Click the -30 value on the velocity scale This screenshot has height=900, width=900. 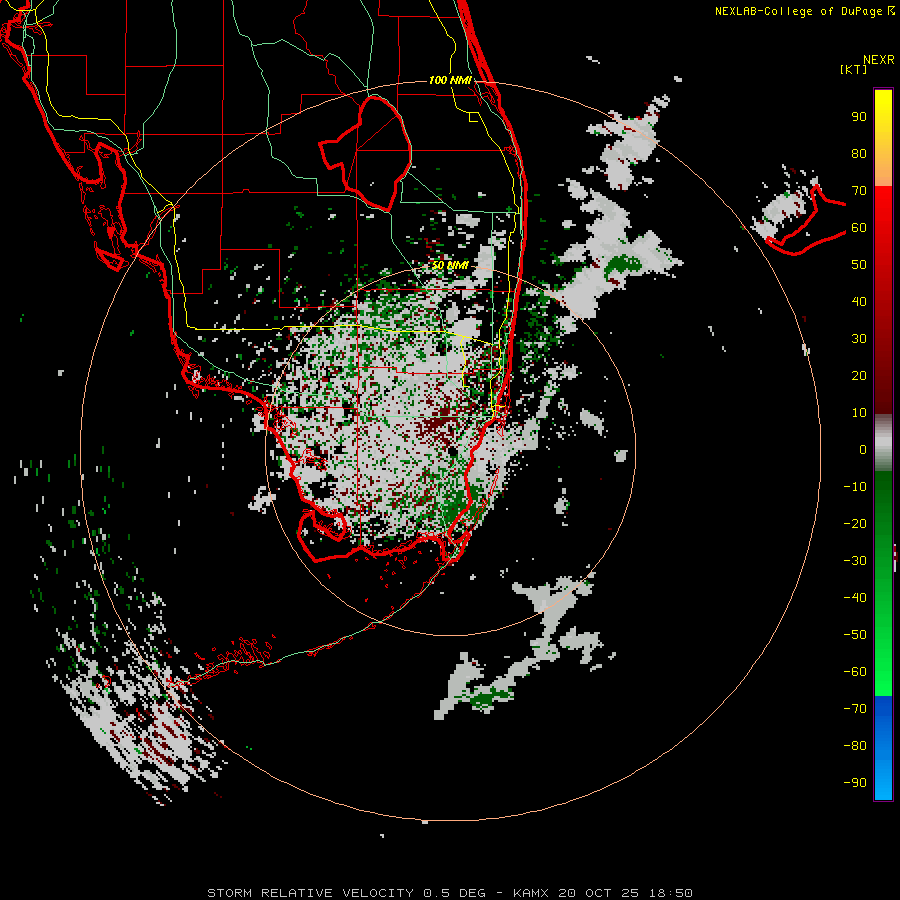(855, 561)
